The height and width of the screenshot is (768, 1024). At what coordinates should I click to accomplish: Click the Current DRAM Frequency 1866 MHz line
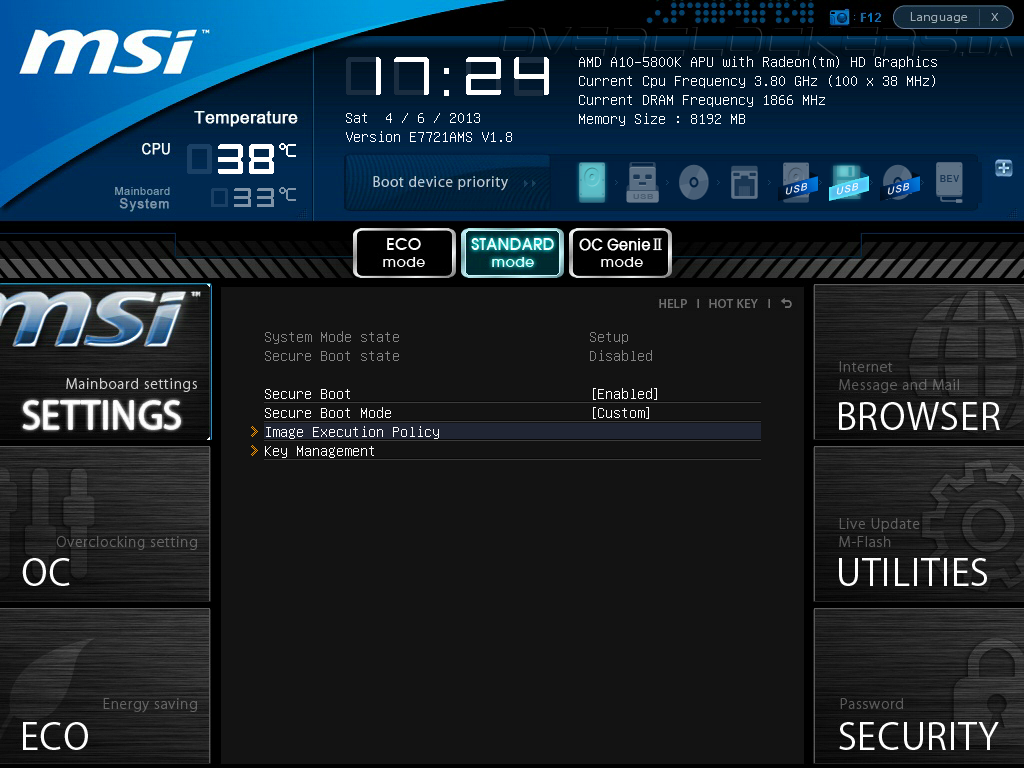pyautogui.click(x=702, y=100)
